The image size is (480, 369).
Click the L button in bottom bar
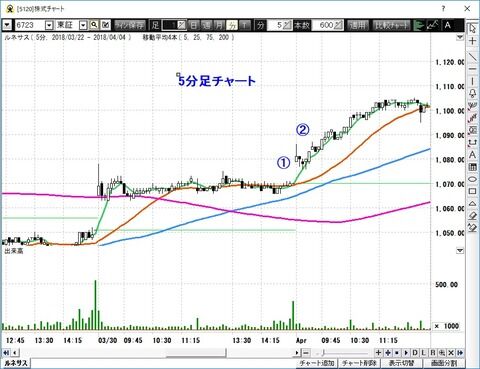click(x=424, y=352)
